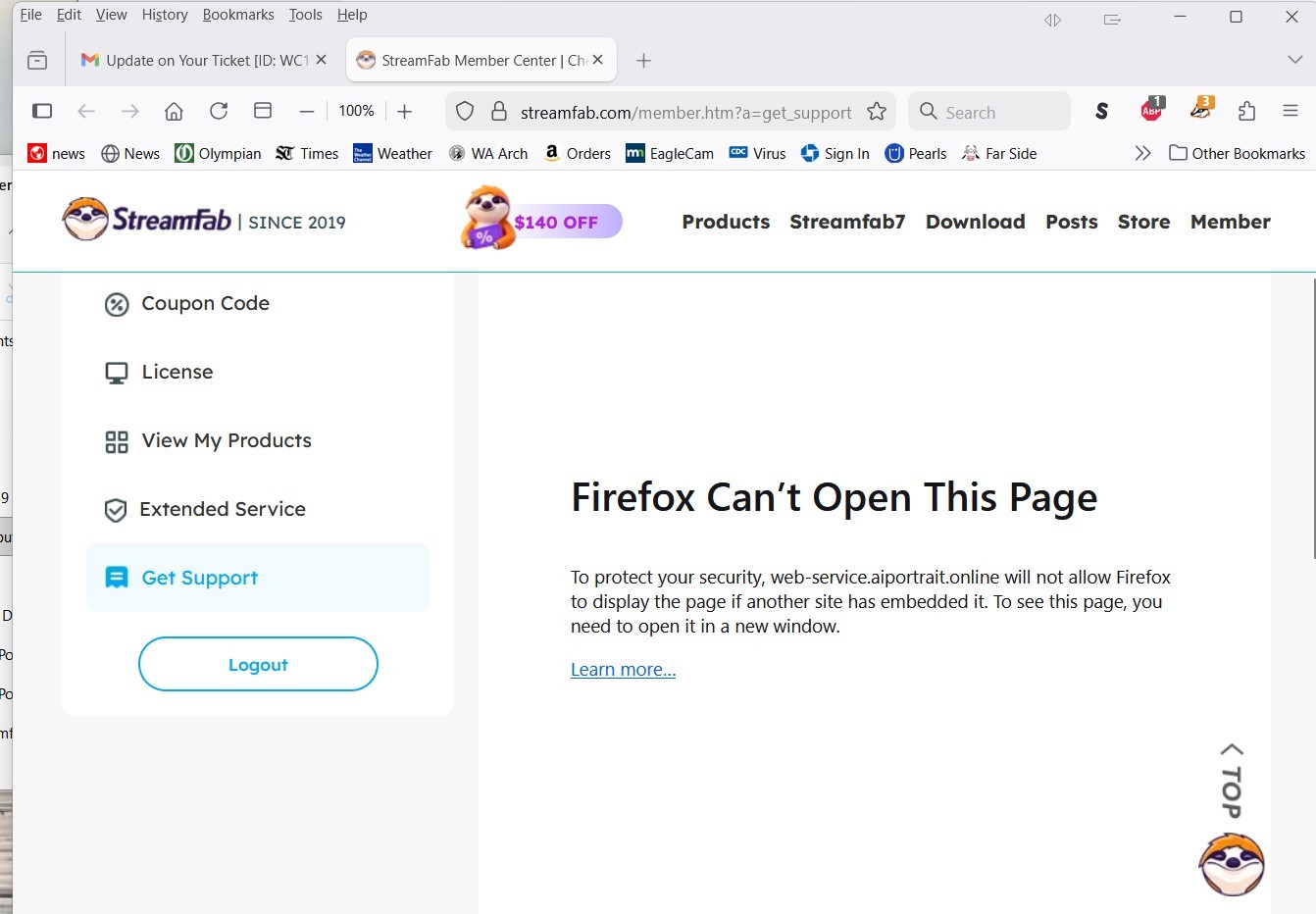Toggle the reader view icon
The image size is (1316, 914).
(263, 111)
